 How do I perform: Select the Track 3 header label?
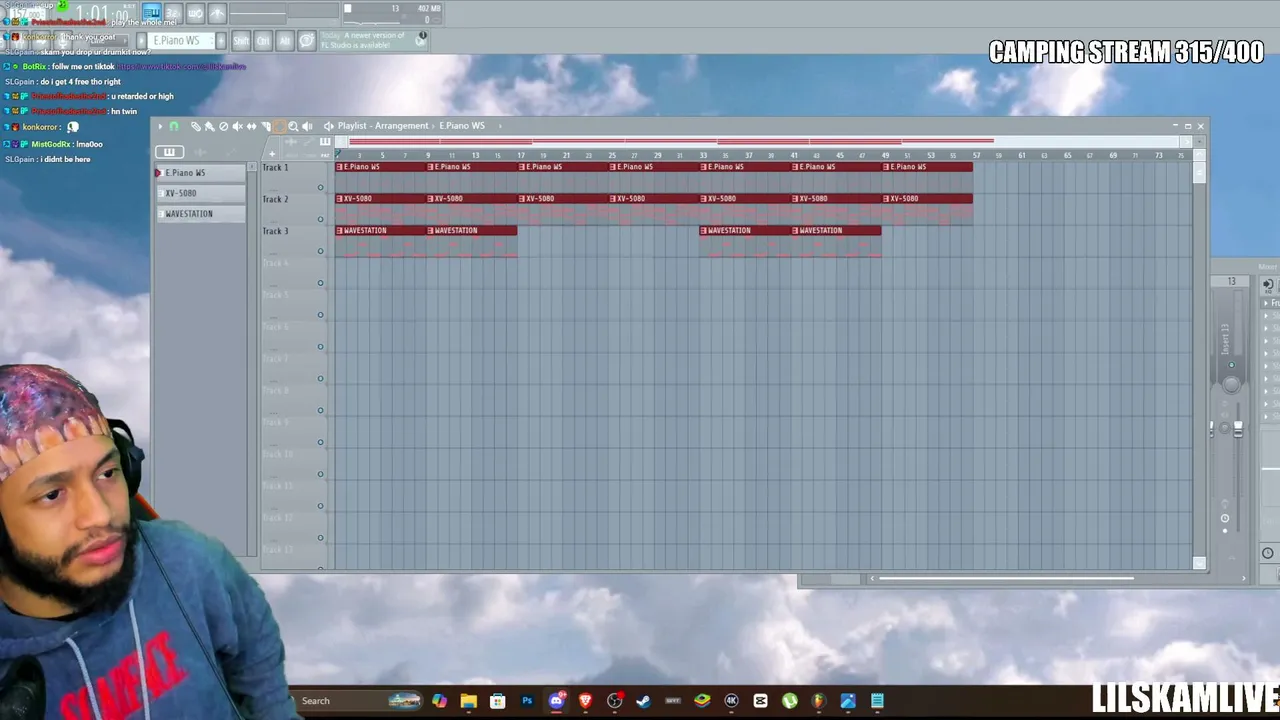(x=275, y=231)
